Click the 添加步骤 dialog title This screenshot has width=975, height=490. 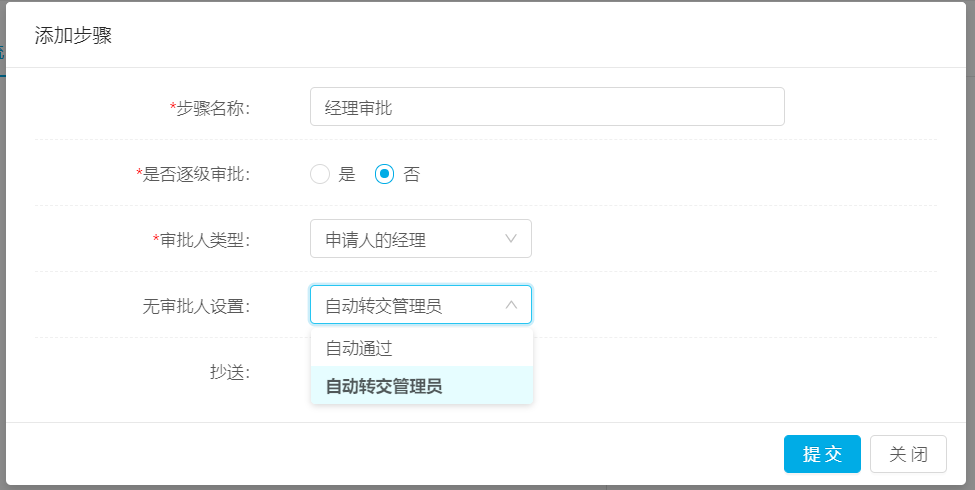(73, 35)
